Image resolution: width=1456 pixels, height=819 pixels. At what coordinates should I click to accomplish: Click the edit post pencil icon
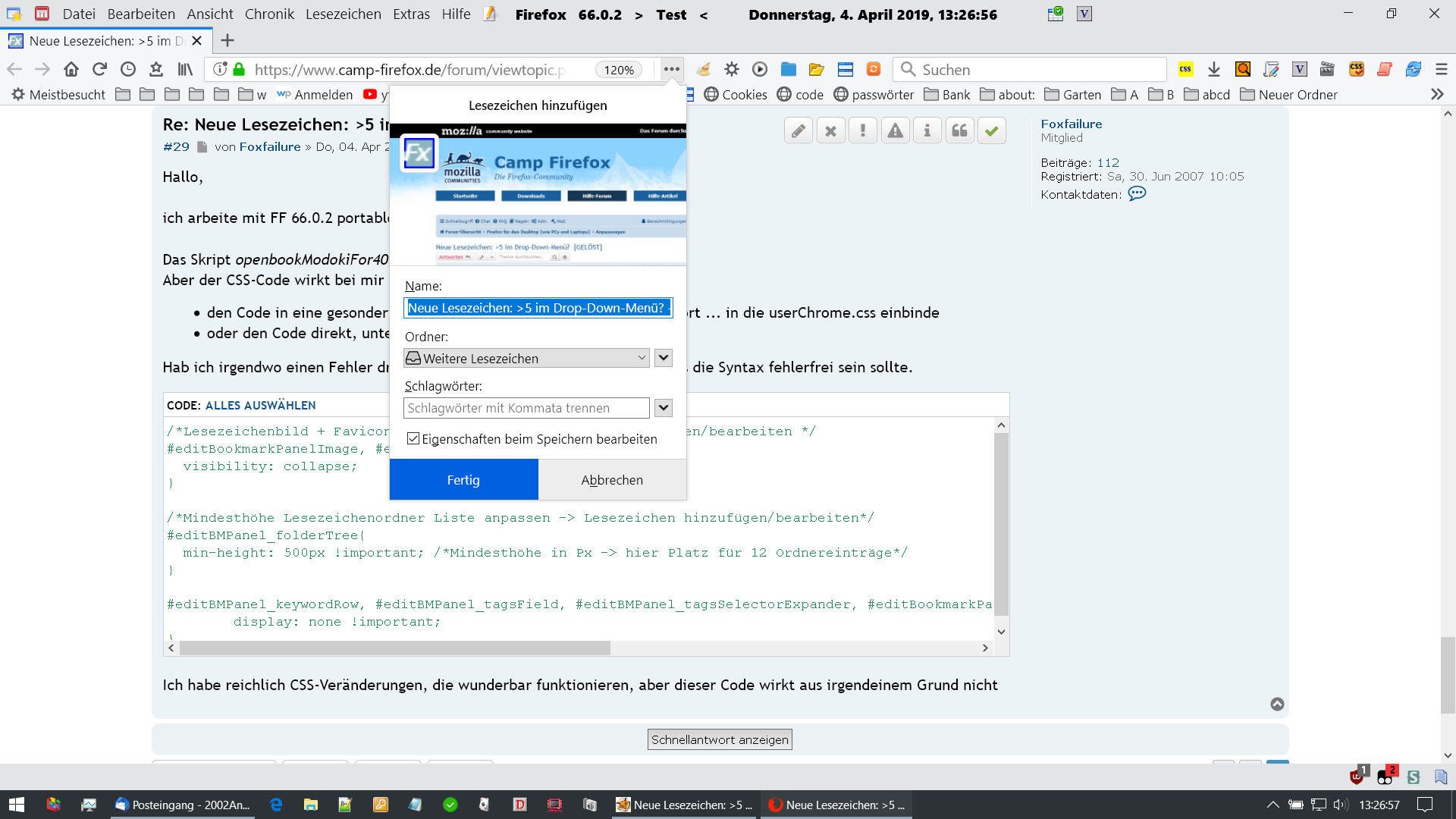(x=799, y=131)
